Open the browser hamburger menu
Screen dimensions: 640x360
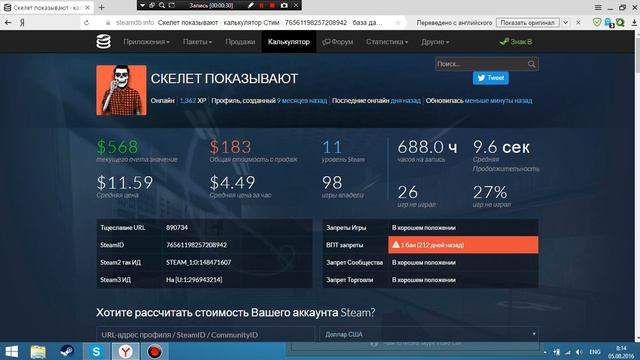coord(598,7)
